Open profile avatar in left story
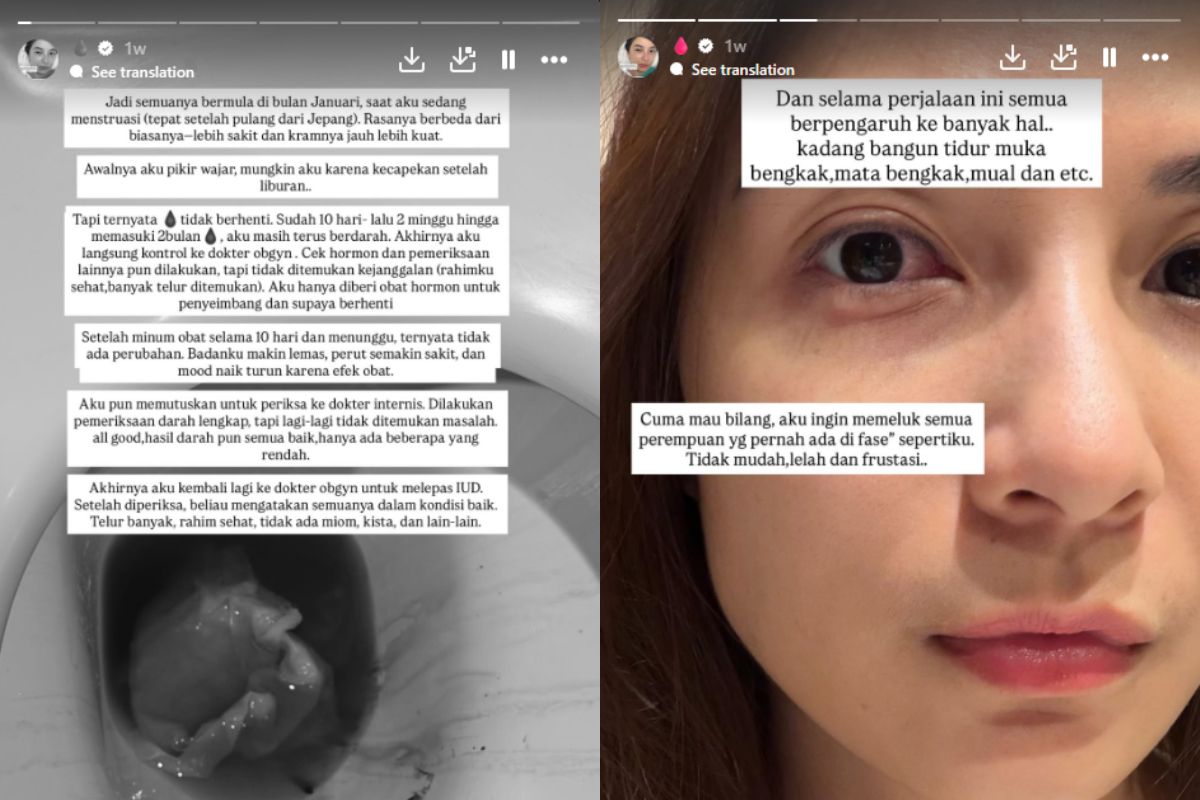 (38, 58)
